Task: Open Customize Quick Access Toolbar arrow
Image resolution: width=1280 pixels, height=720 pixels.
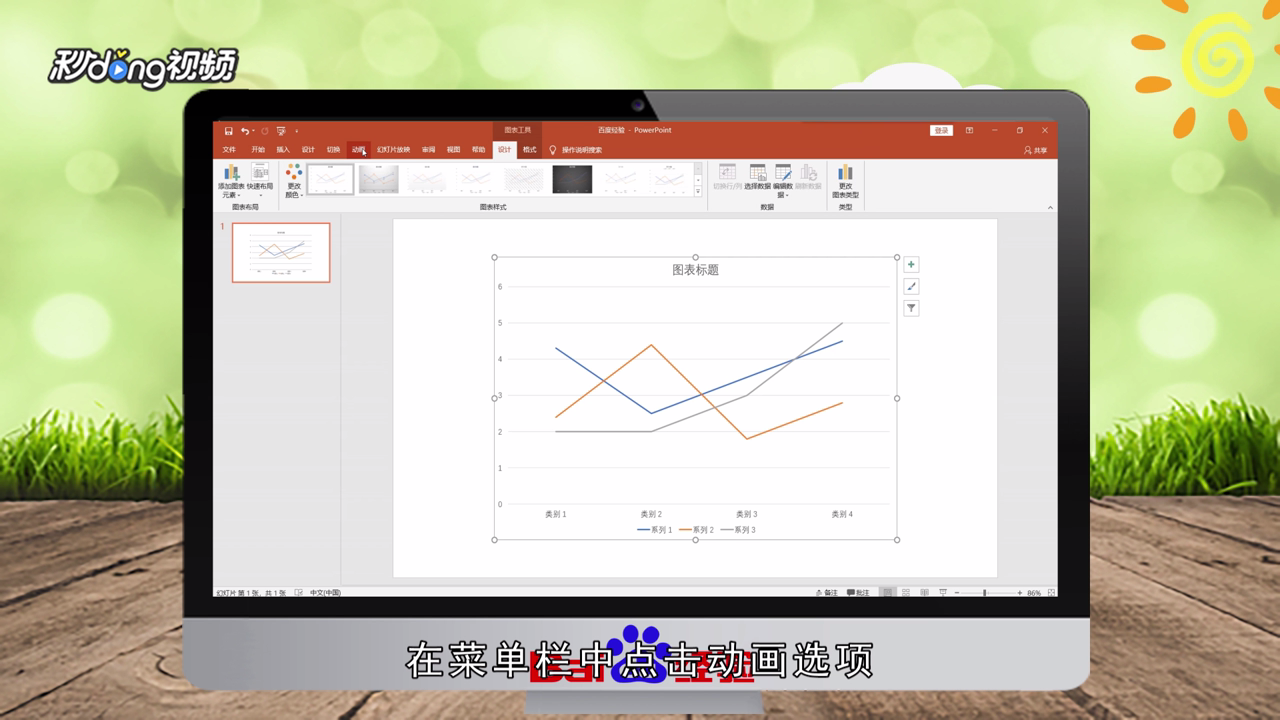Action: (296, 131)
